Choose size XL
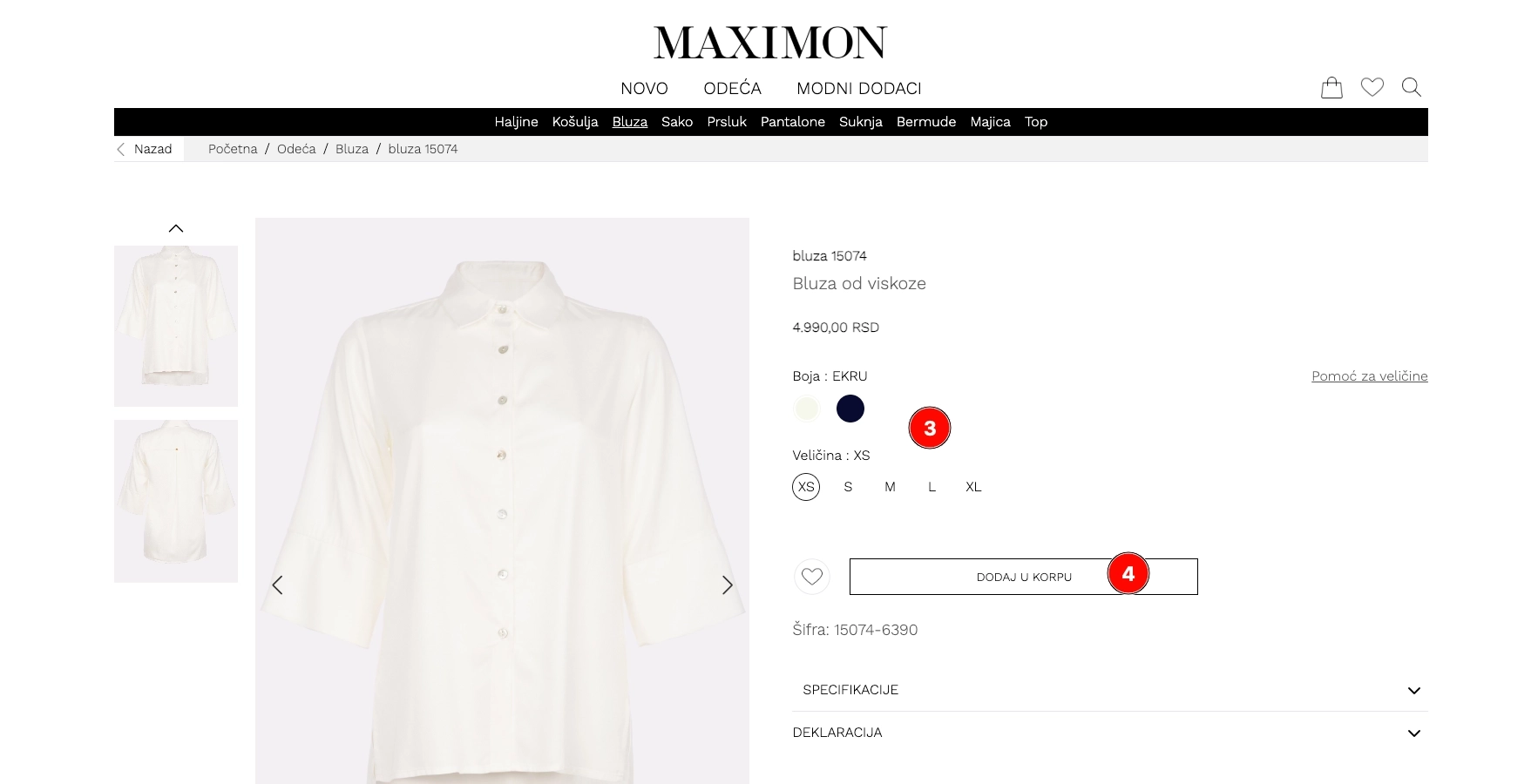The image size is (1538, 784). pos(973,487)
